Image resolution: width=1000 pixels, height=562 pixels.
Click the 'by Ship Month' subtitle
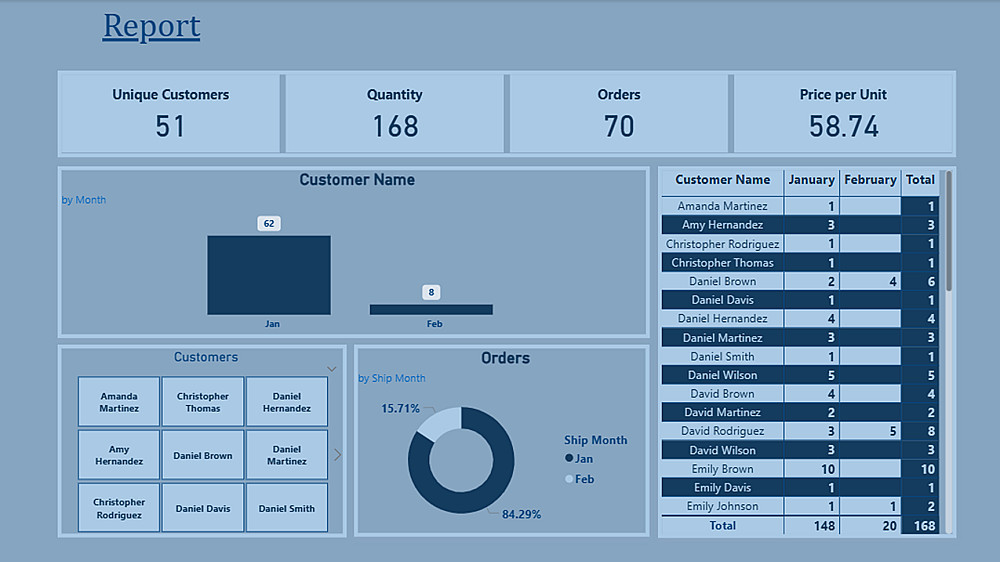pos(392,378)
